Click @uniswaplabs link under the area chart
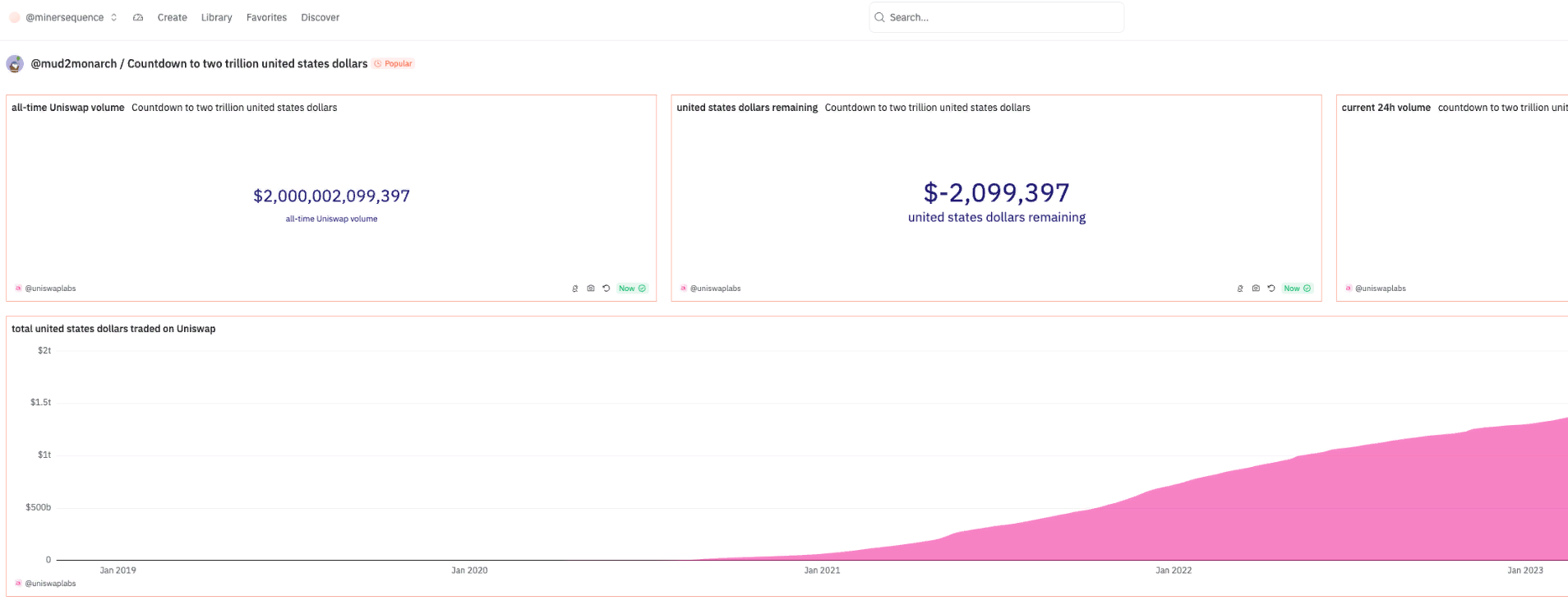Screen dimensions: 1568x610 tap(50, 584)
